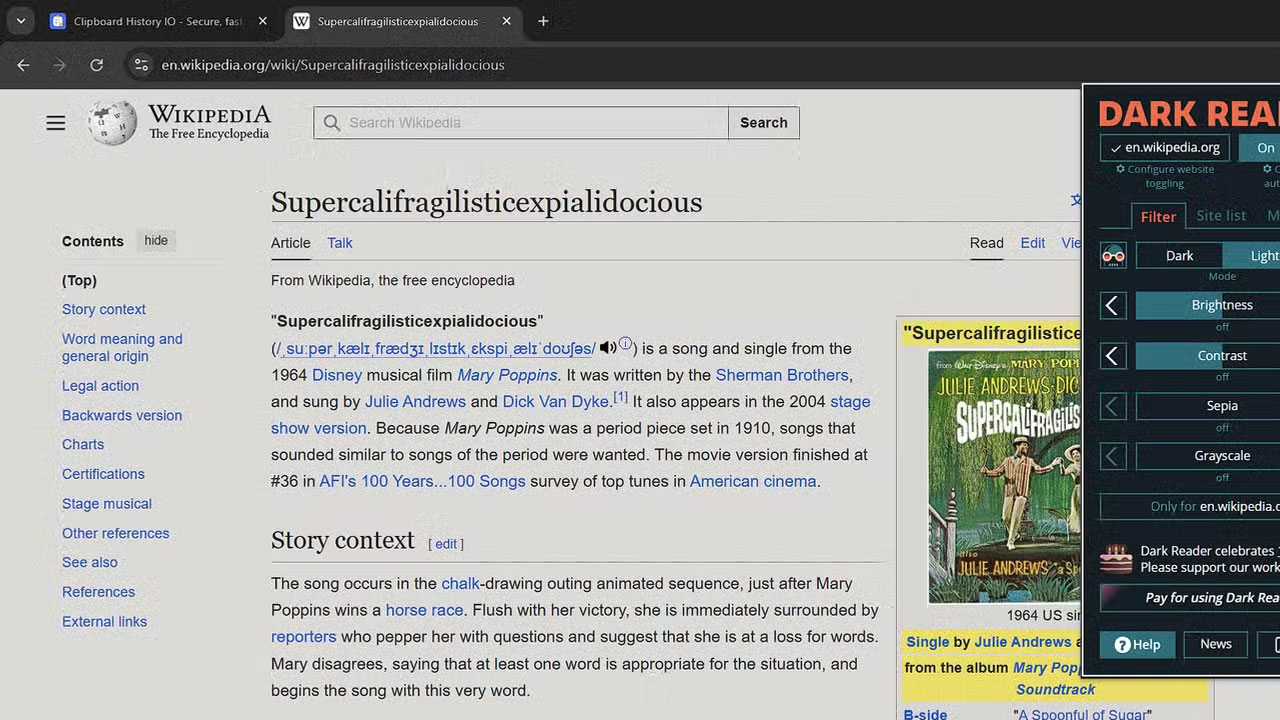The height and width of the screenshot is (720, 1280).
Task: Open the Talk tab of the article
Action: (x=339, y=243)
